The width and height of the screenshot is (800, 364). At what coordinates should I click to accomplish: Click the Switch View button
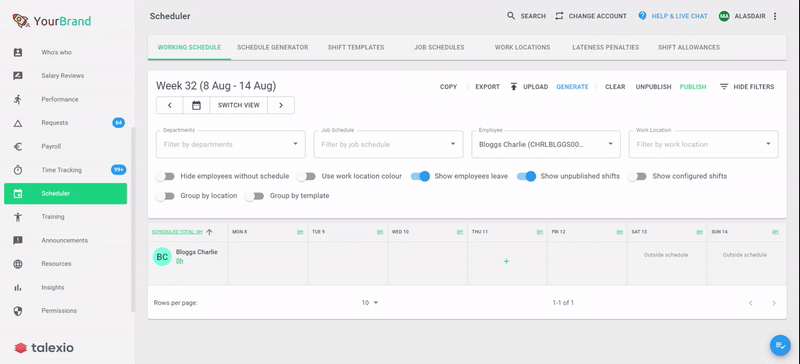[x=239, y=105]
